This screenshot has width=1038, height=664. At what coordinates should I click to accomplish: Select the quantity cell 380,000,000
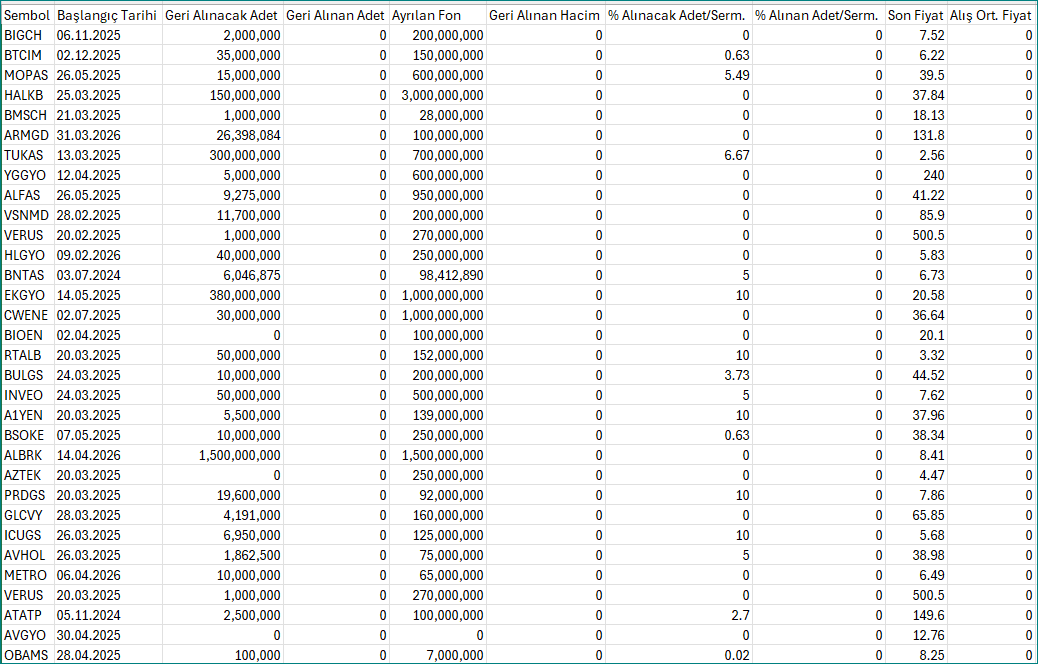click(x=222, y=295)
